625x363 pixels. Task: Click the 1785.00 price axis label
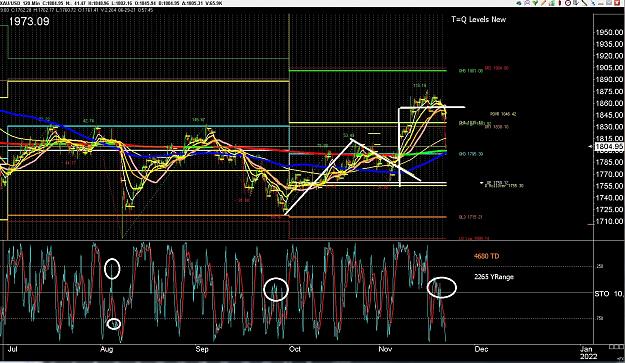609,162
